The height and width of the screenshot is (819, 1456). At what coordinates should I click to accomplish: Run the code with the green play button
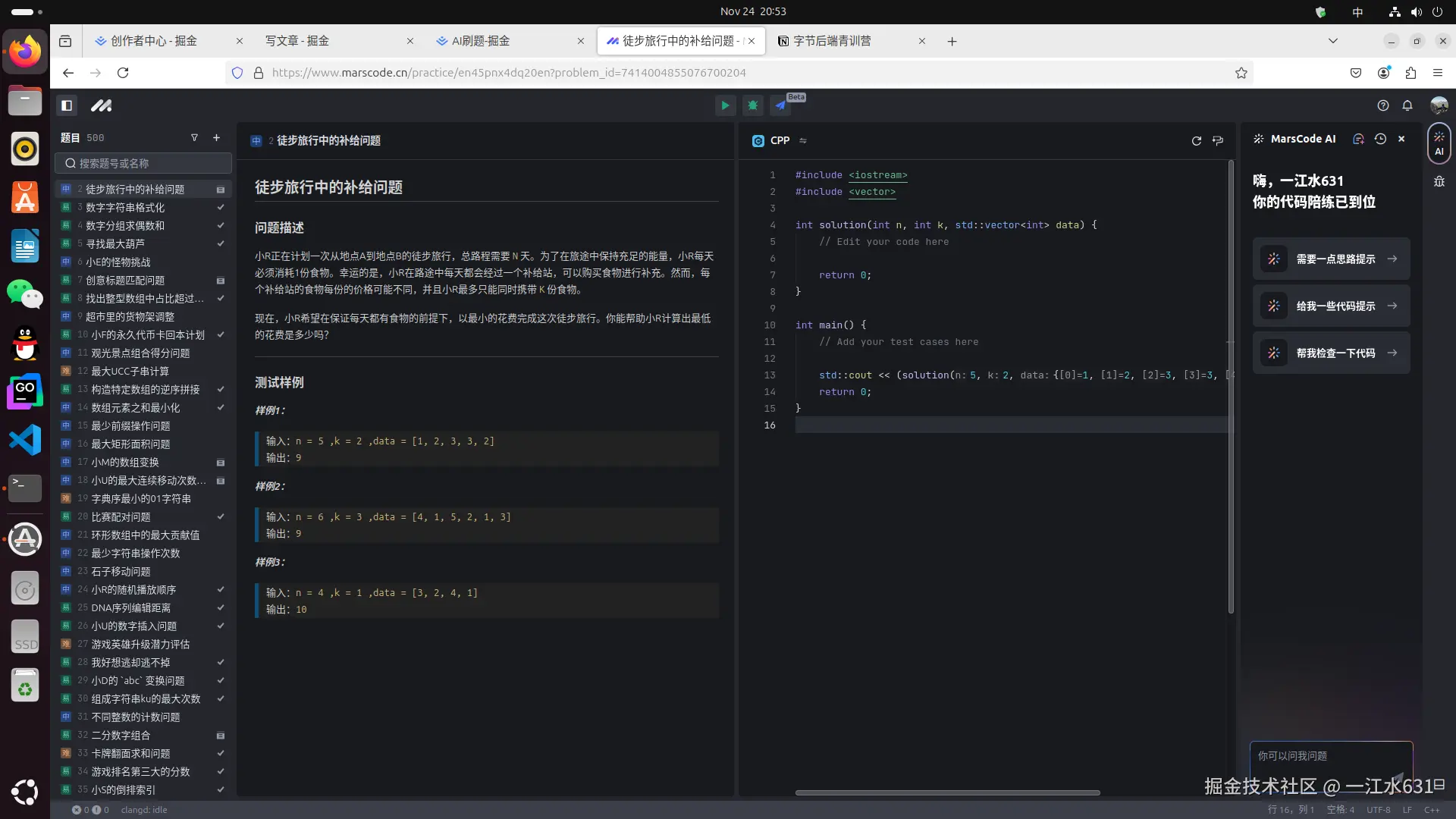725,105
